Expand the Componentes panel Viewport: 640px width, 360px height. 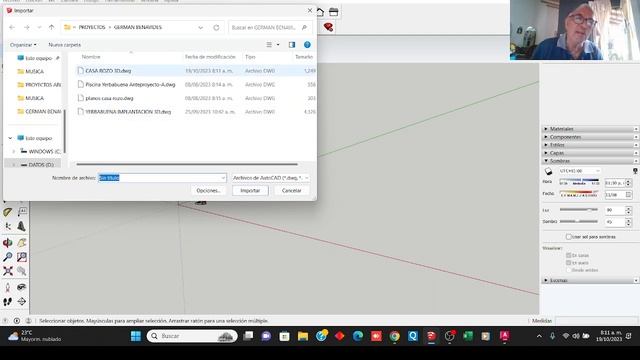[591, 137]
